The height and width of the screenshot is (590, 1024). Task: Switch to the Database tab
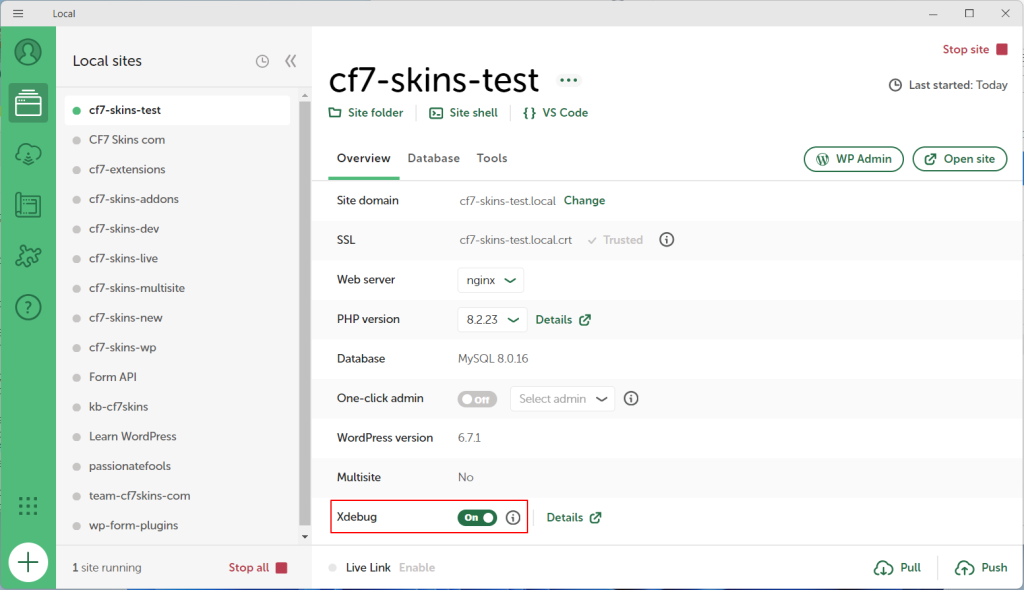pos(433,158)
